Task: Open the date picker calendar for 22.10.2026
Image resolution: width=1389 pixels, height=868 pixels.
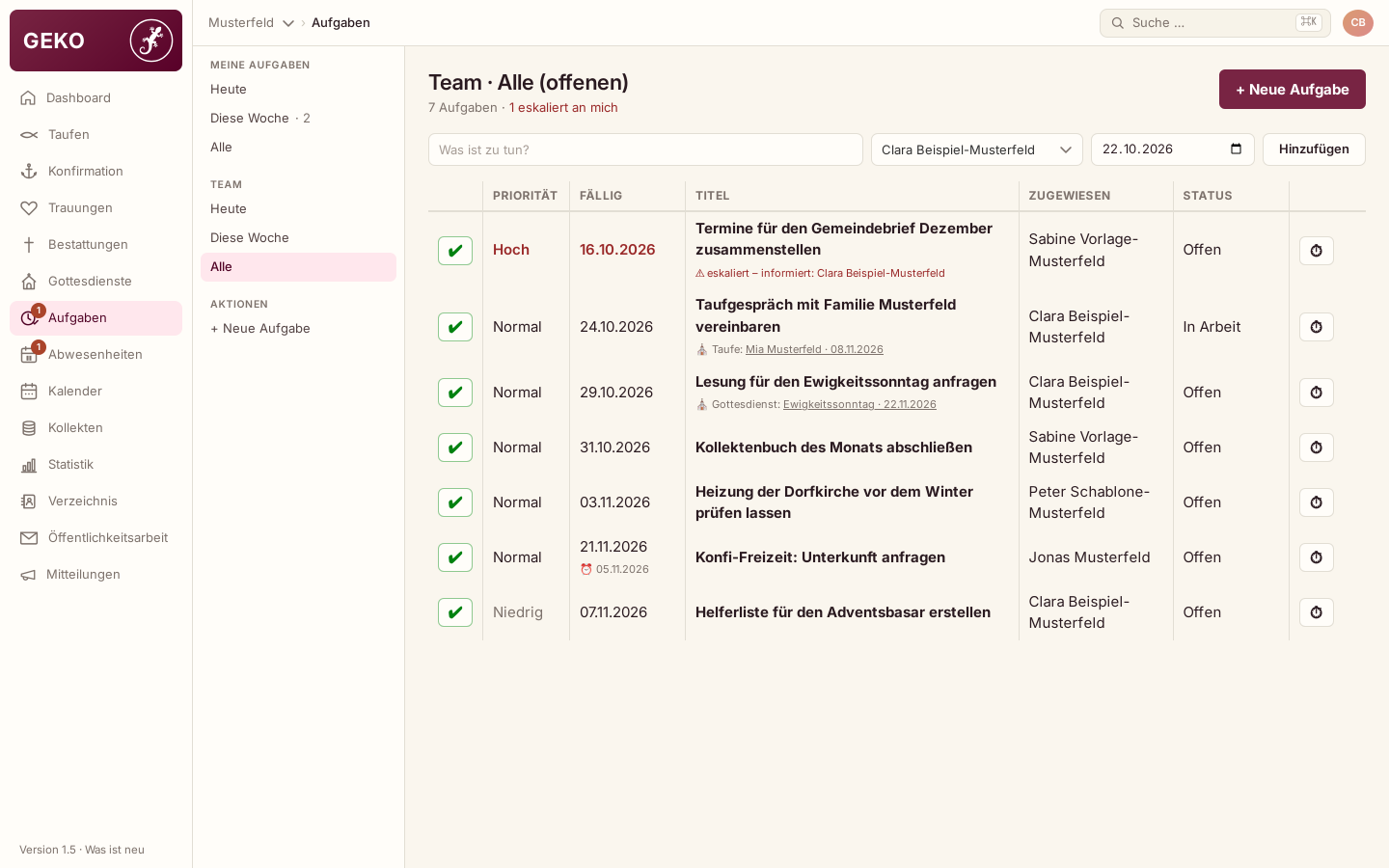Action: click(1237, 149)
